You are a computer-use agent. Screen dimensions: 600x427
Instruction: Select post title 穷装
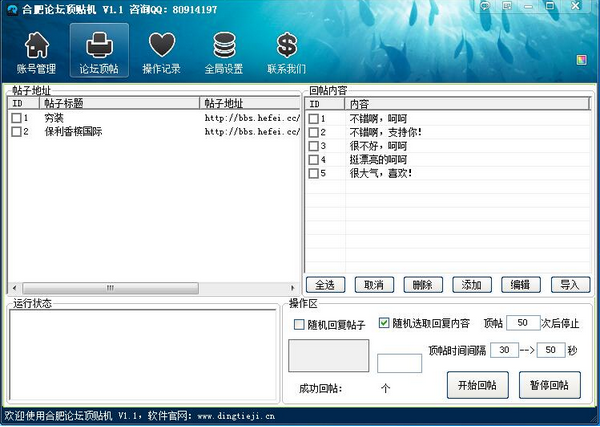pos(54,118)
